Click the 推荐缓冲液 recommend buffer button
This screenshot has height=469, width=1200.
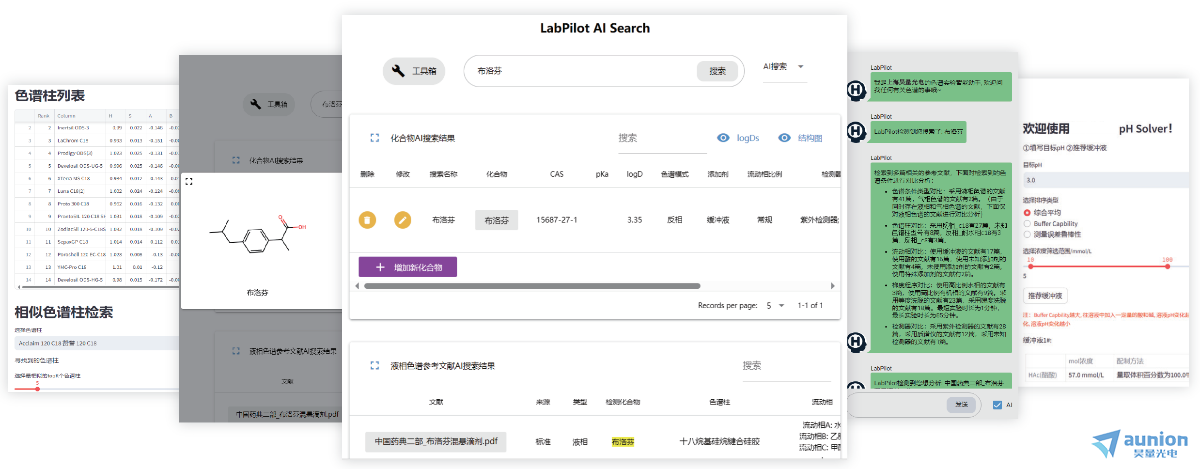tap(1045, 295)
